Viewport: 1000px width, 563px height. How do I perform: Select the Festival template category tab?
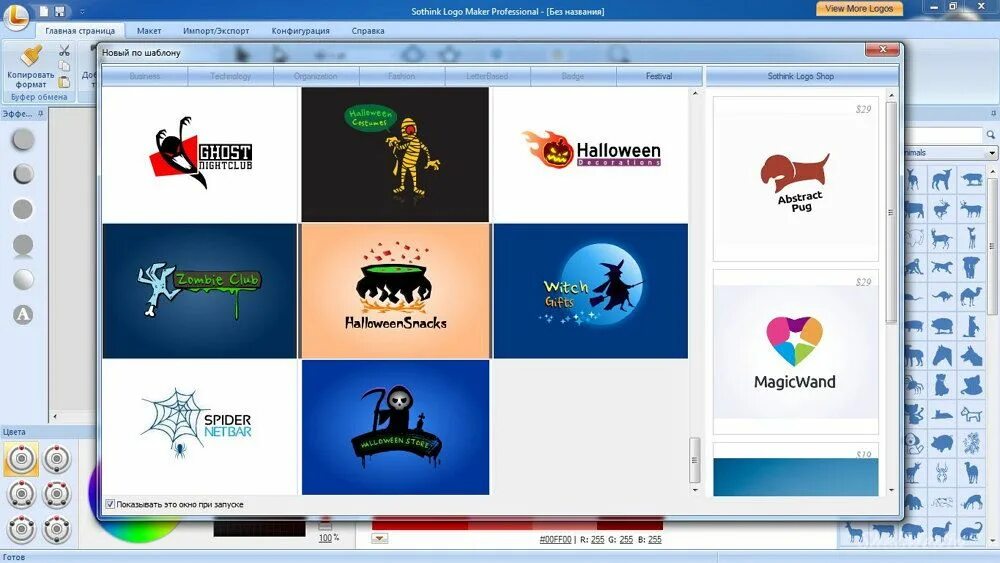[x=659, y=76]
